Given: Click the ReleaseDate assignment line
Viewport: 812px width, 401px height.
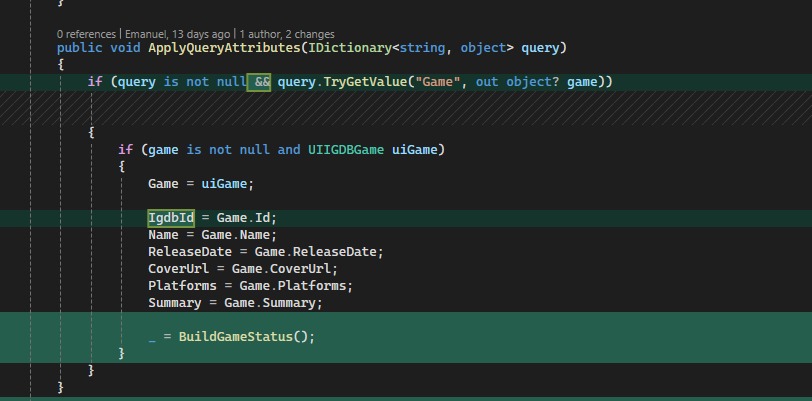Looking at the screenshot, I should pos(266,252).
